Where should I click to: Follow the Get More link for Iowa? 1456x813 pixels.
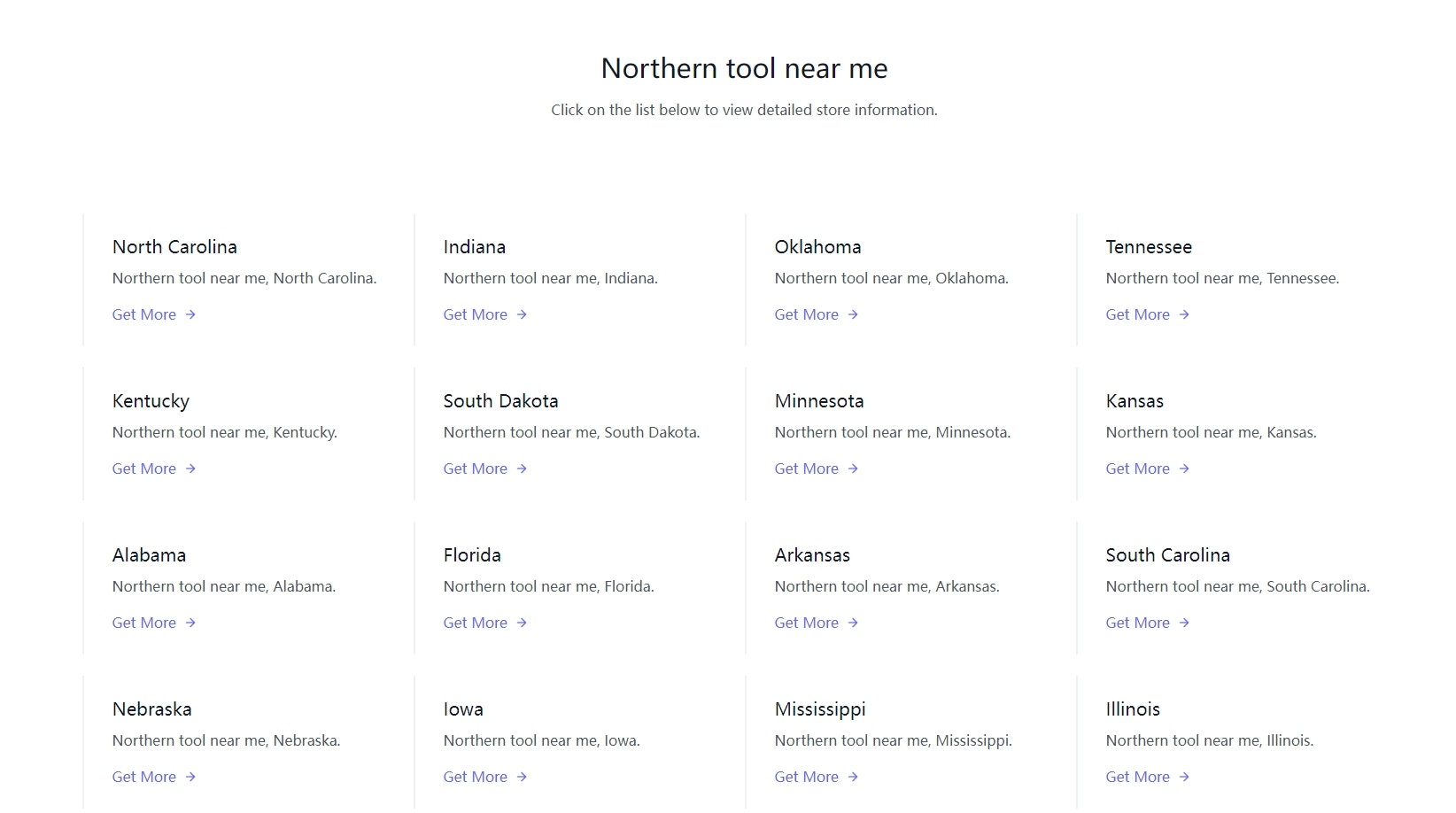(x=485, y=777)
